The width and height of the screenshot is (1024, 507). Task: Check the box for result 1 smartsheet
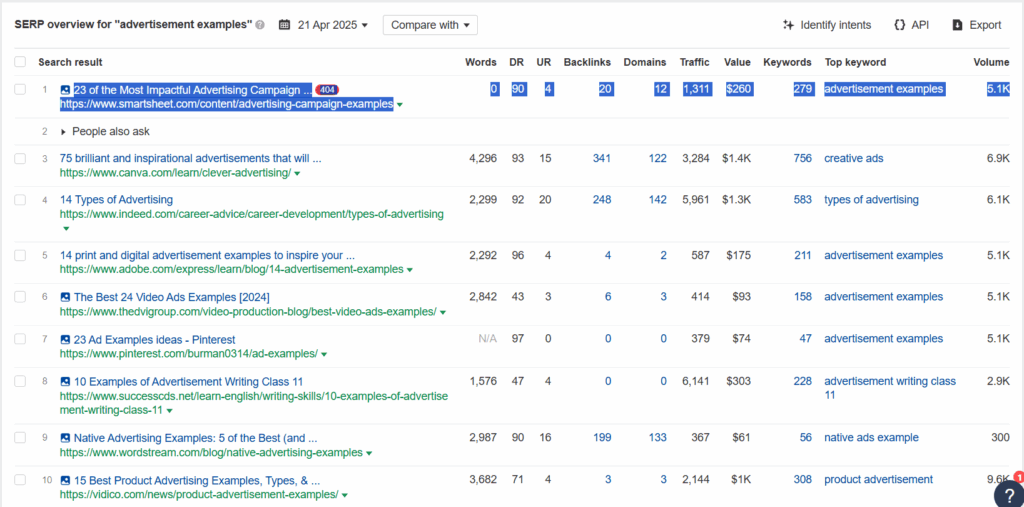(x=20, y=90)
